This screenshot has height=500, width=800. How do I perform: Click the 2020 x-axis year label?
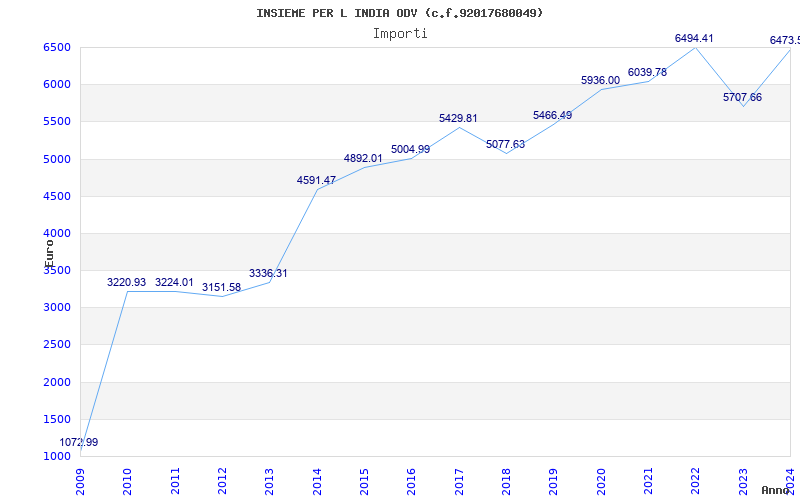[x=601, y=482]
